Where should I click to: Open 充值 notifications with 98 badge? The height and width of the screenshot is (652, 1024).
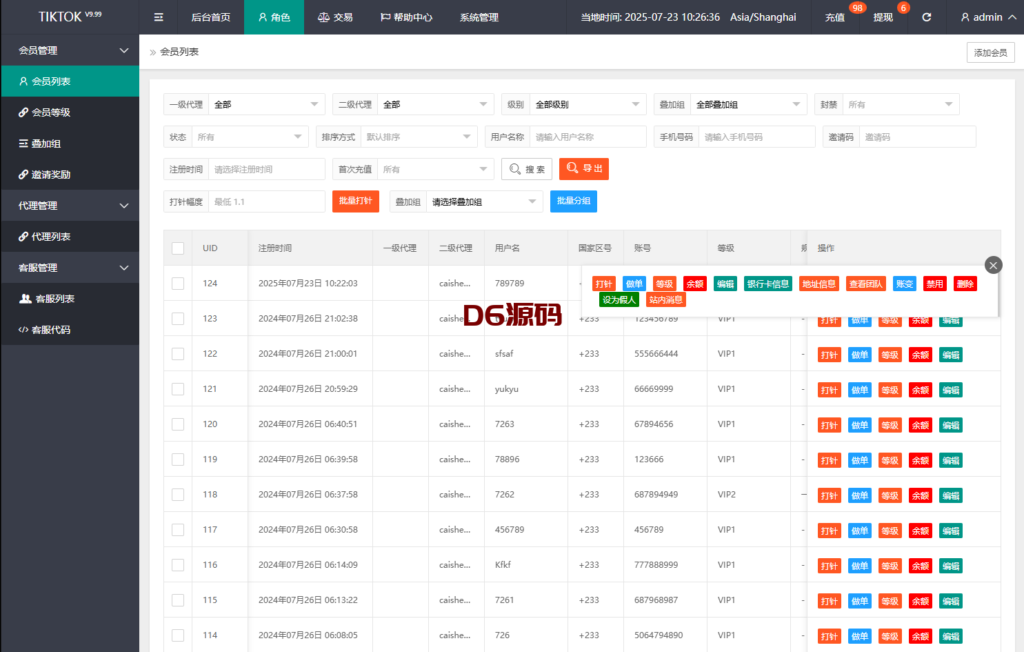click(836, 17)
